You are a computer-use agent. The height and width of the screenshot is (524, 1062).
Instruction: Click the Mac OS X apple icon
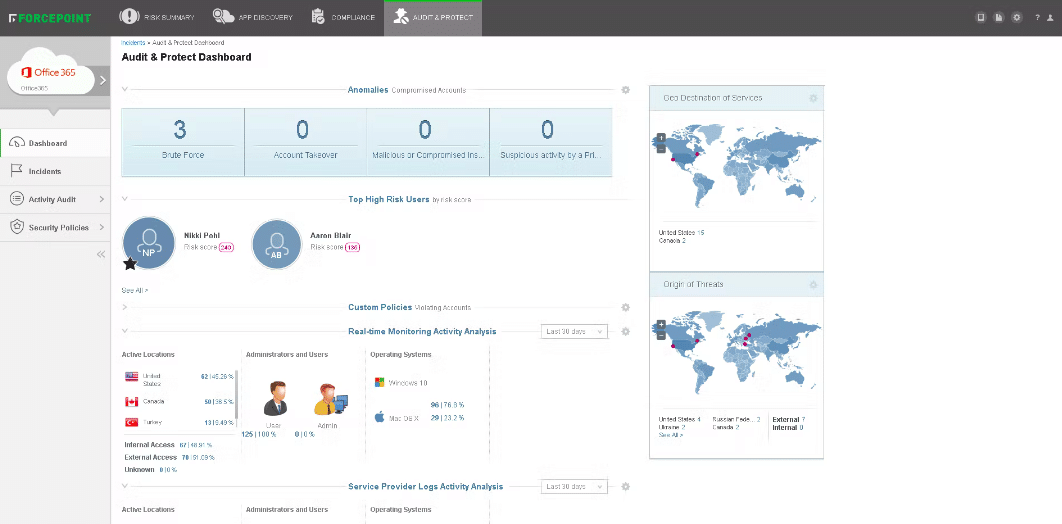[380, 416]
